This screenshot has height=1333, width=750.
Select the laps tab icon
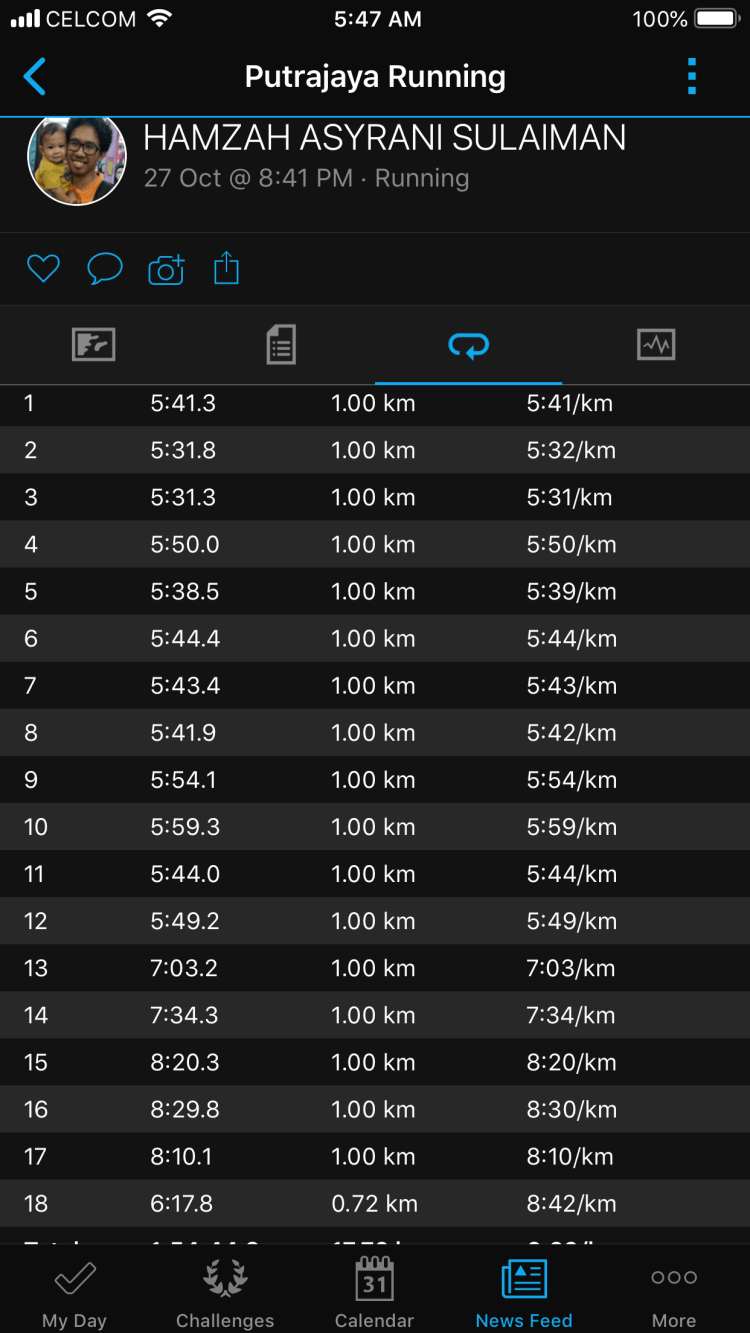point(468,345)
